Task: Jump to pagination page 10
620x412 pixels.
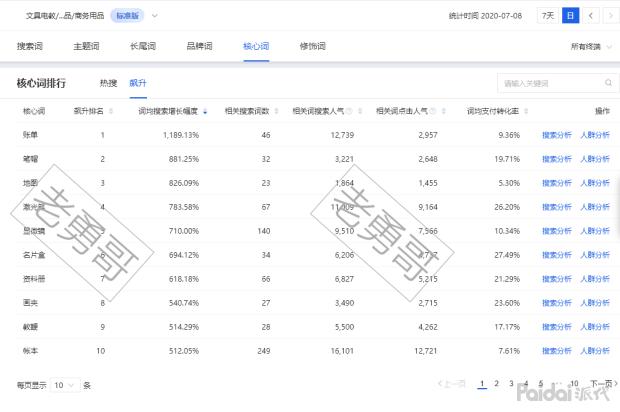Action: click(x=574, y=384)
